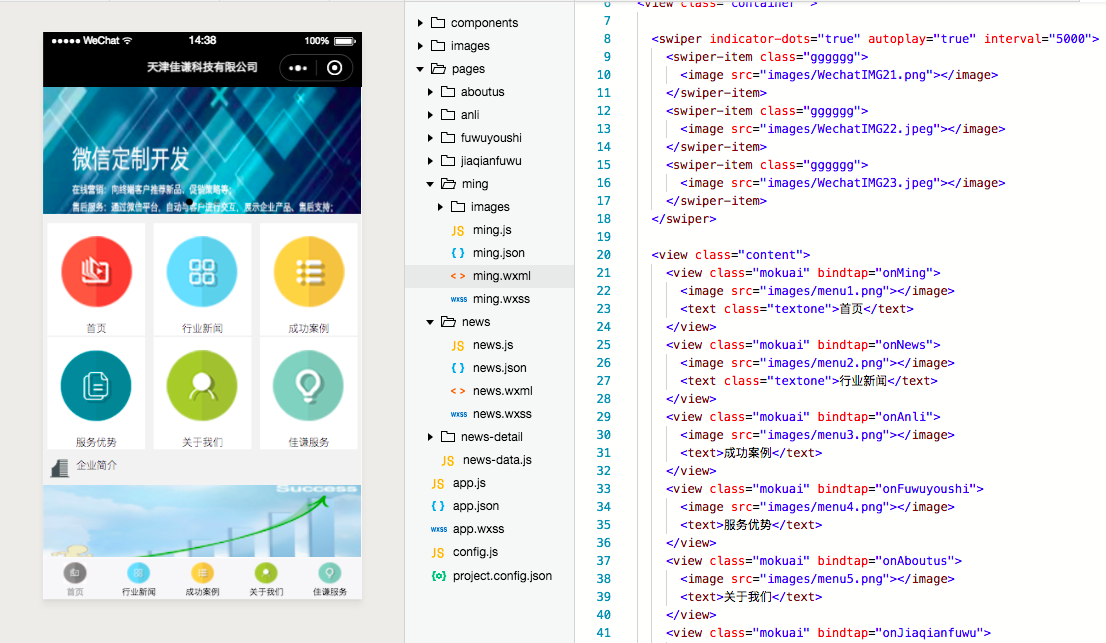Image resolution: width=1106 pixels, height=643 pixels.
Task: Open app.wxss file
Action: (x=478, y=529)
